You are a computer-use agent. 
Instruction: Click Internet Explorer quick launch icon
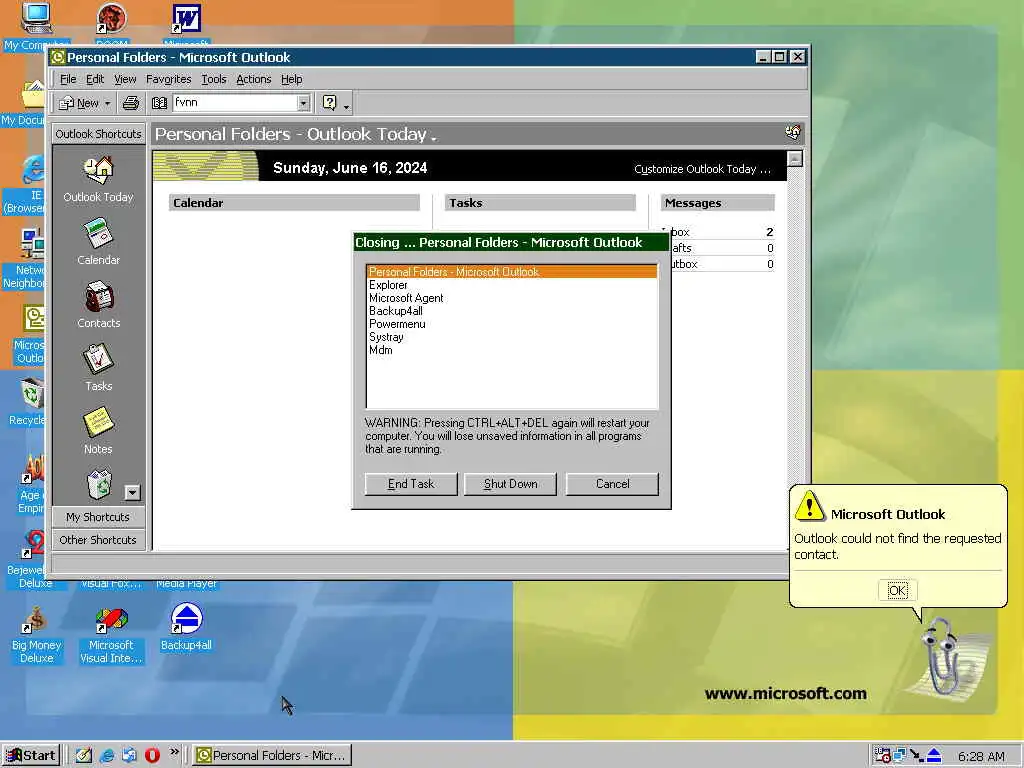tap(107, 755)
